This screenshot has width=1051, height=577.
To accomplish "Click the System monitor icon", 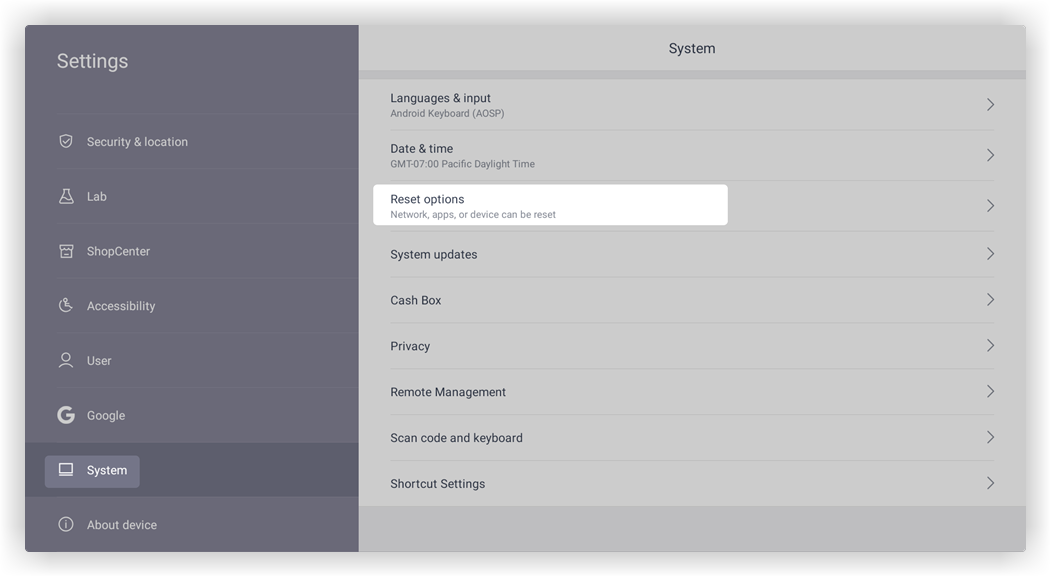I will (66, 470).
